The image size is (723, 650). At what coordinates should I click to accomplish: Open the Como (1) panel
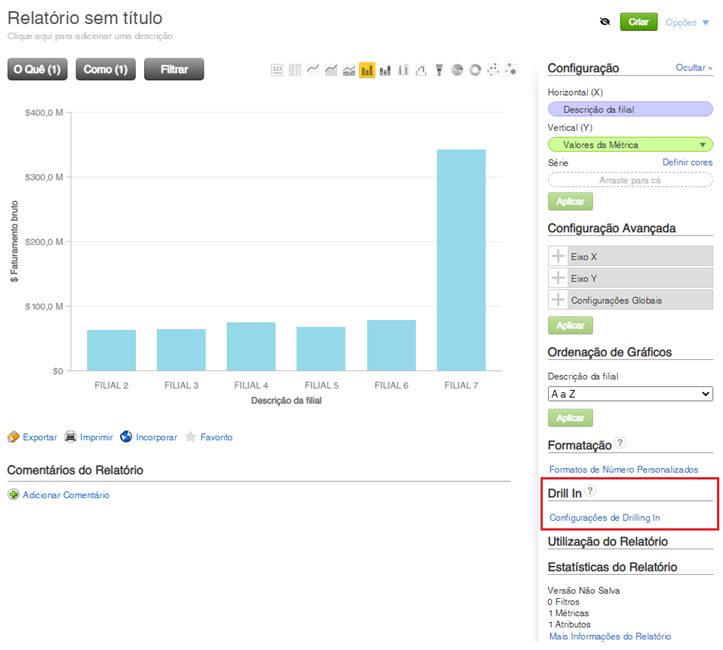pyautogui.click(x=106, y=69)
